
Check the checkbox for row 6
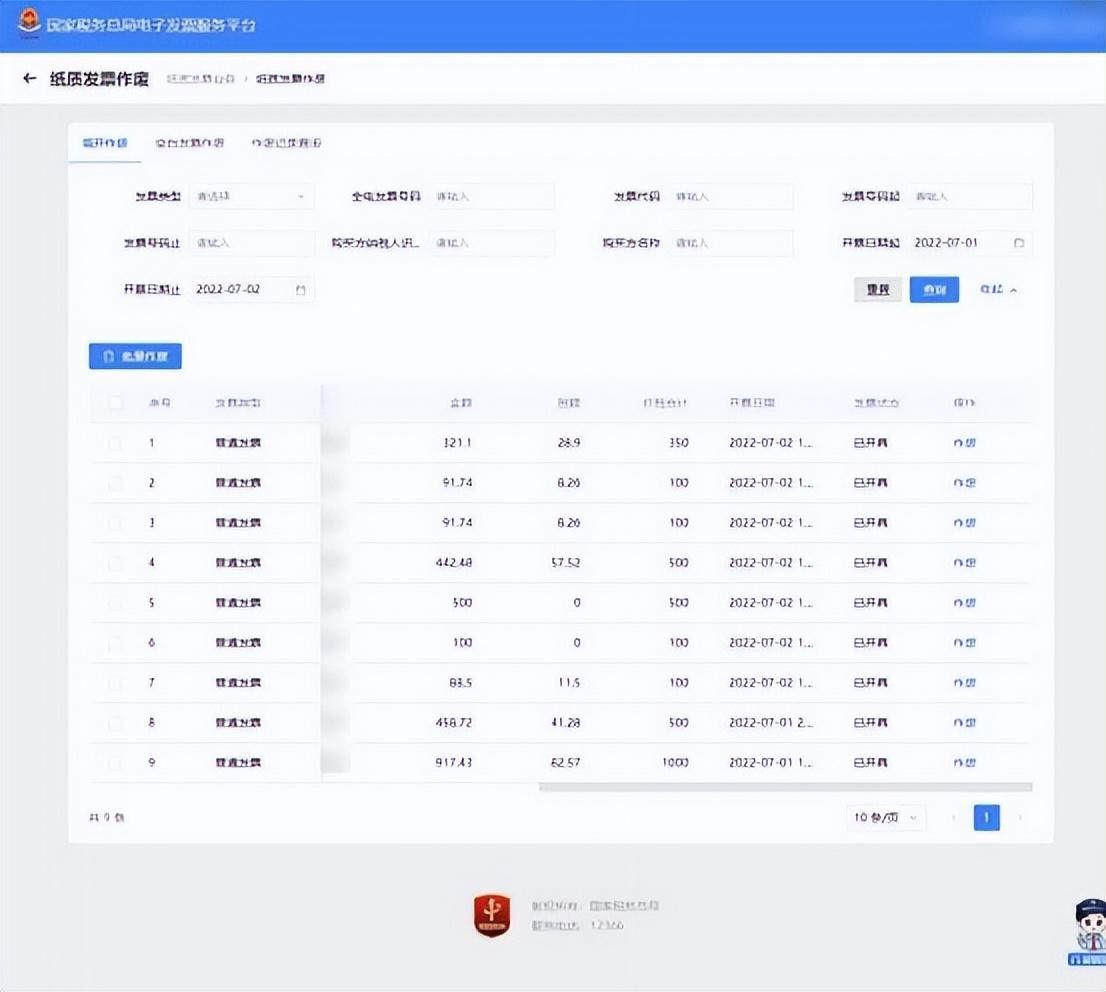(x=114, y=643)
